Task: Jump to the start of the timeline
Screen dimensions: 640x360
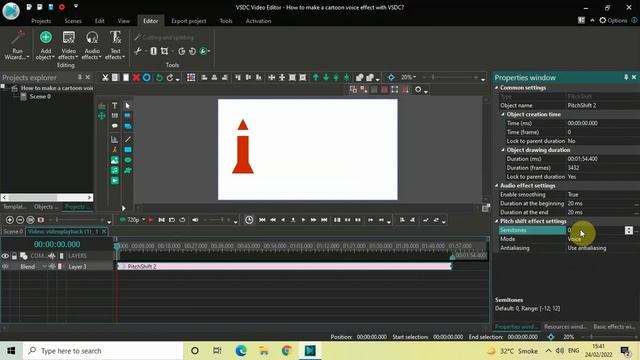Action: (262, 220)
